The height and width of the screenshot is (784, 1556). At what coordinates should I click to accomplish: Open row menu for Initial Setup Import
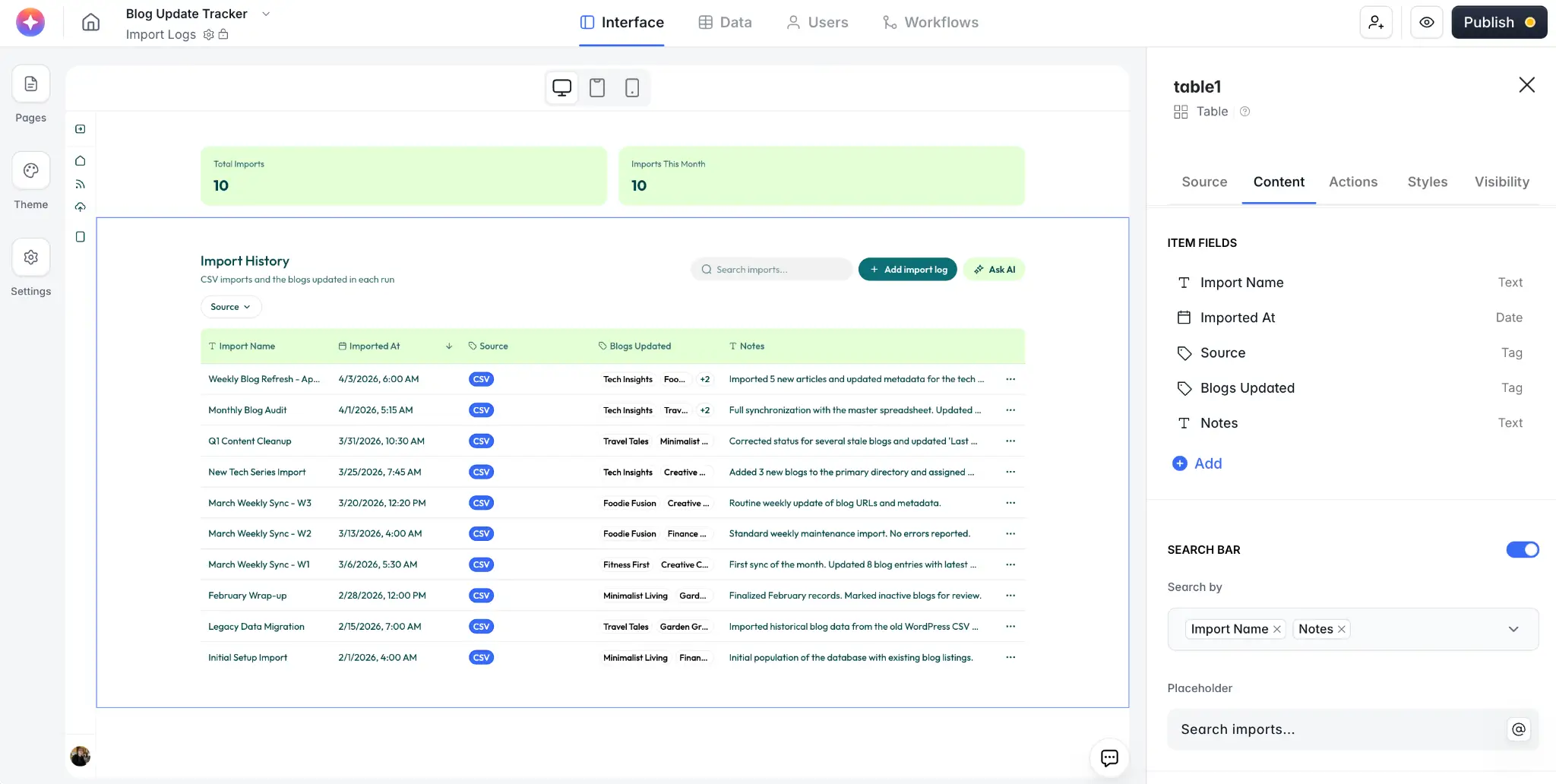coord(1010,658)
